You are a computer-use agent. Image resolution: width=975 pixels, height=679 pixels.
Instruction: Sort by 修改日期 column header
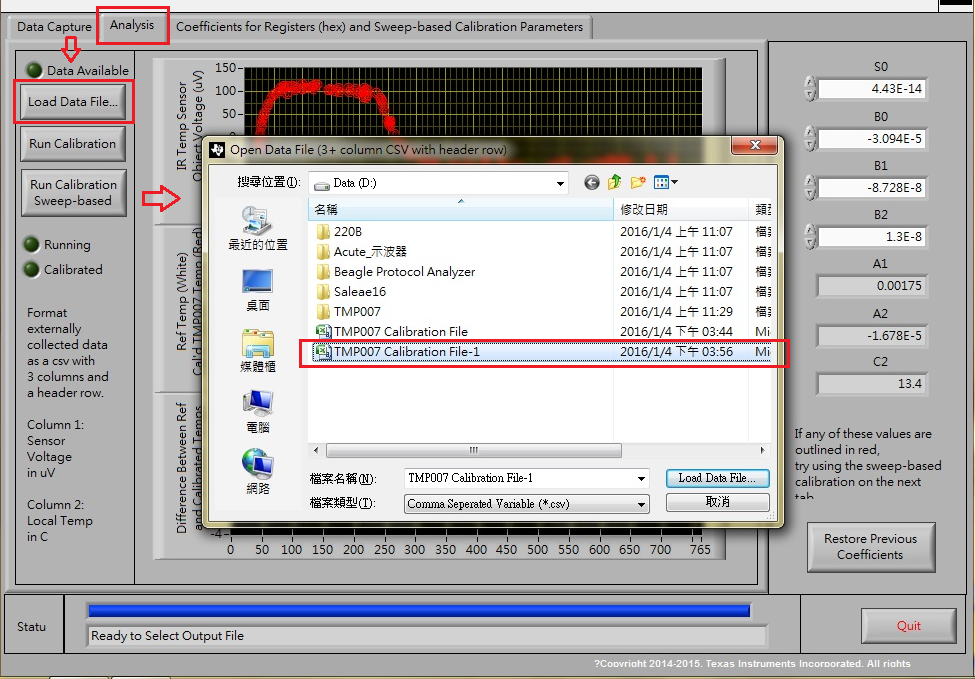point(681,210)
